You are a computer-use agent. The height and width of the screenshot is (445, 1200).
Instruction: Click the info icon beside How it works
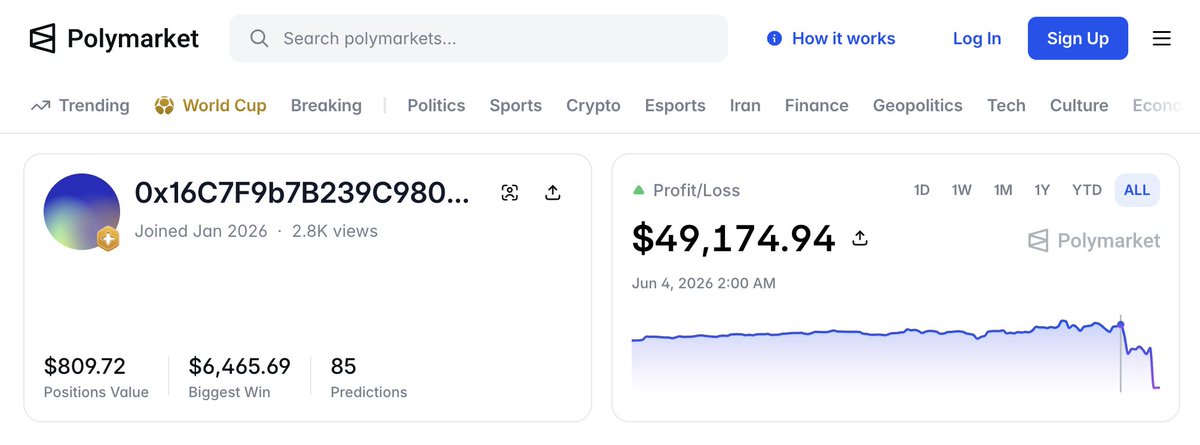pos(774,39)
